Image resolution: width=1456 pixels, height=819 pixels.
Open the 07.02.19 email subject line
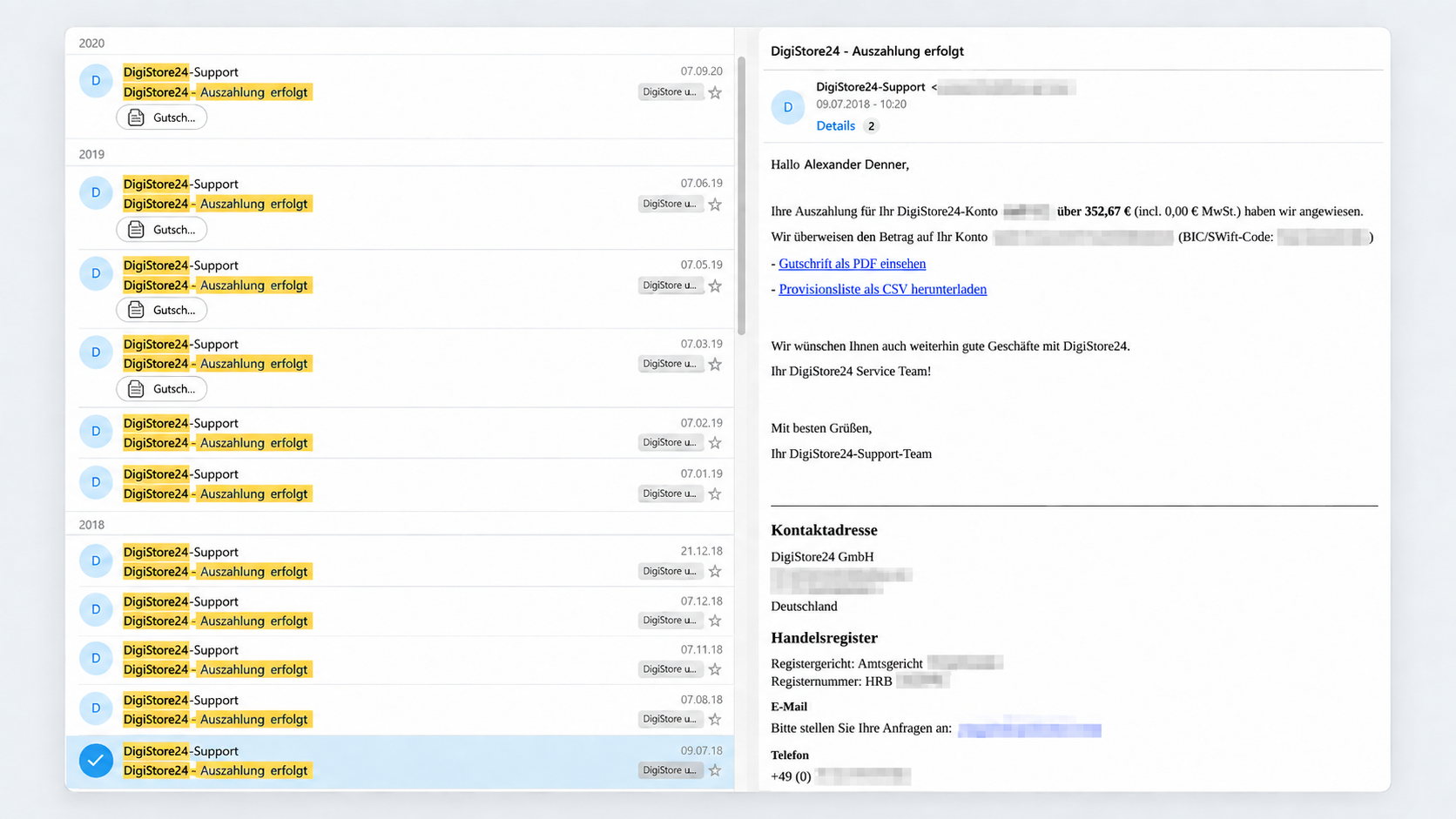(x=216, y=443)
